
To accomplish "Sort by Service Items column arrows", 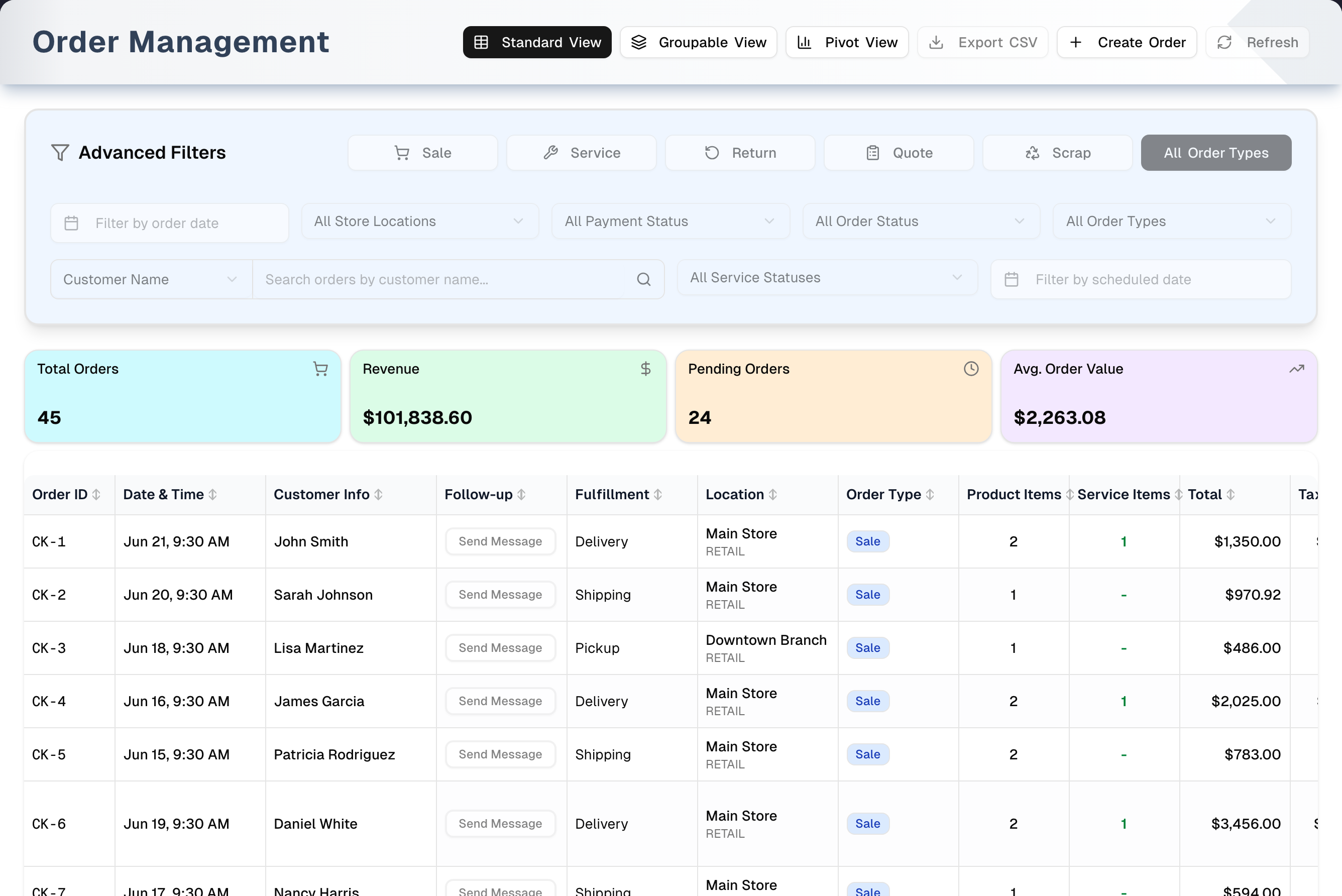I will [x=1179, y=495].
